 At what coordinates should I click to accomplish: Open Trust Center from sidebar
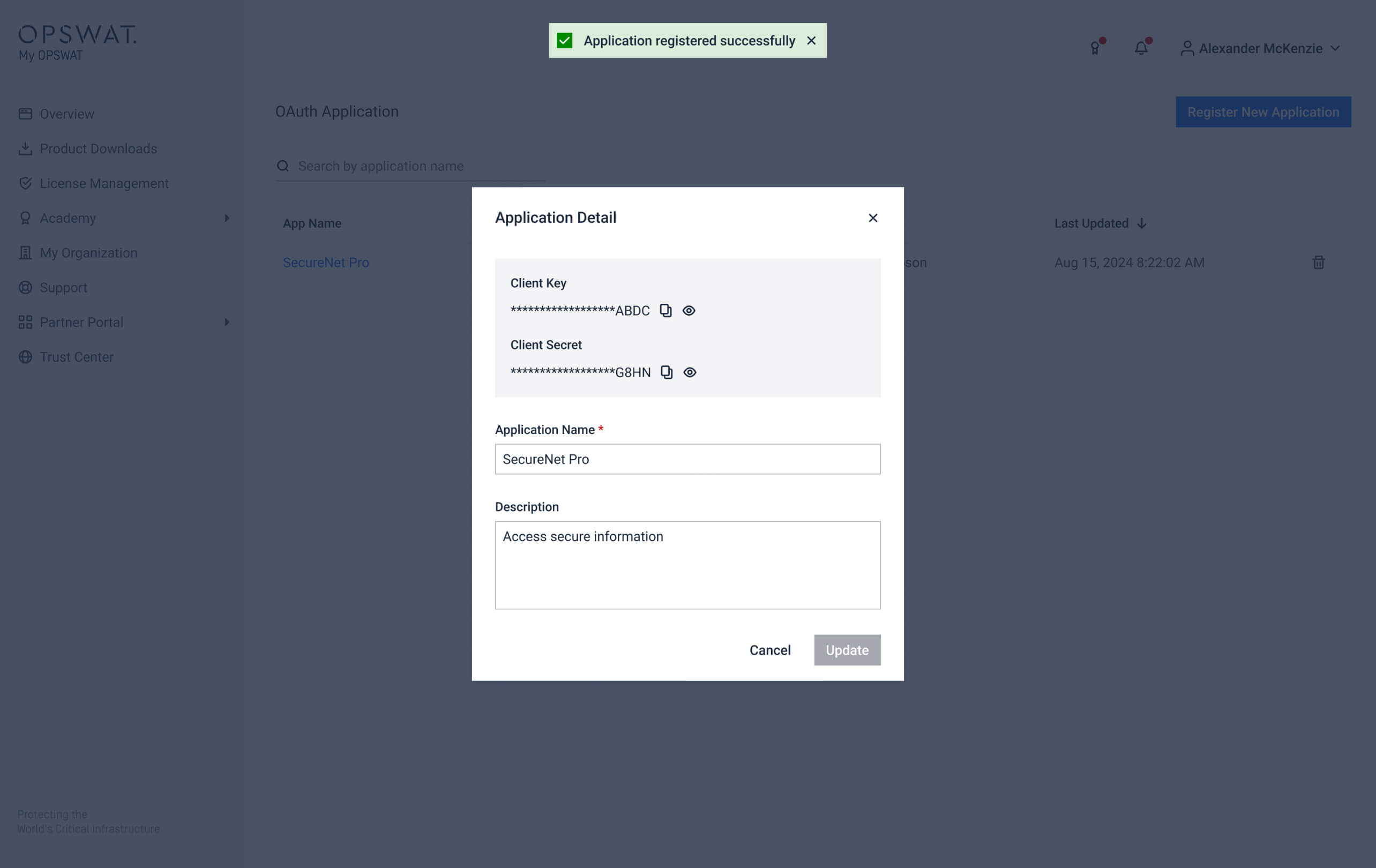tap(77, 357)
